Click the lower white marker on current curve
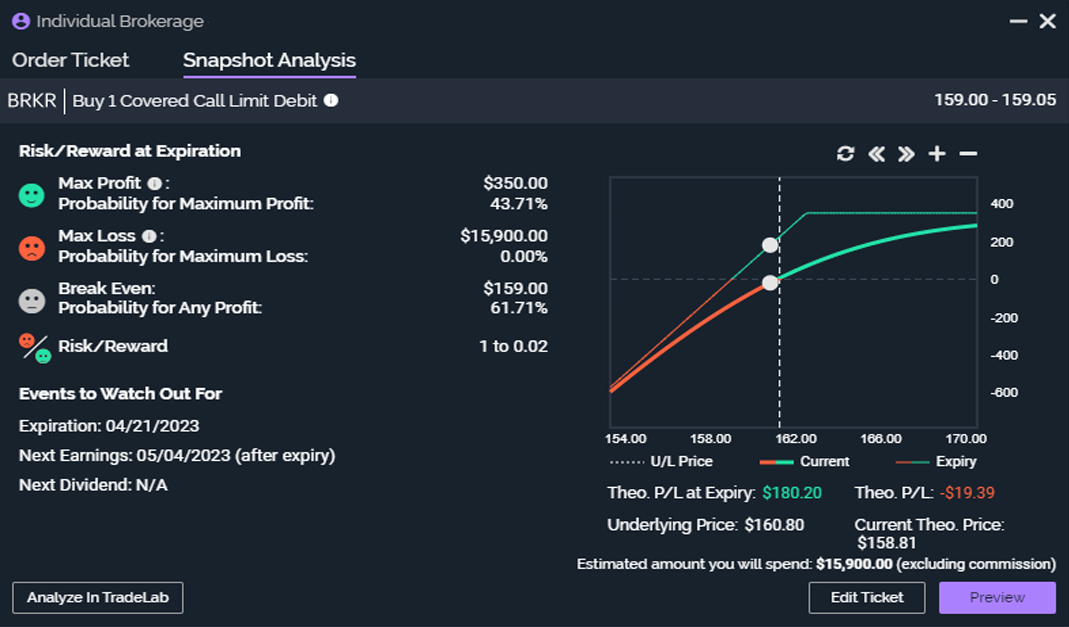This screenshot has width=1069, height=627. click(x=769, y=283)
